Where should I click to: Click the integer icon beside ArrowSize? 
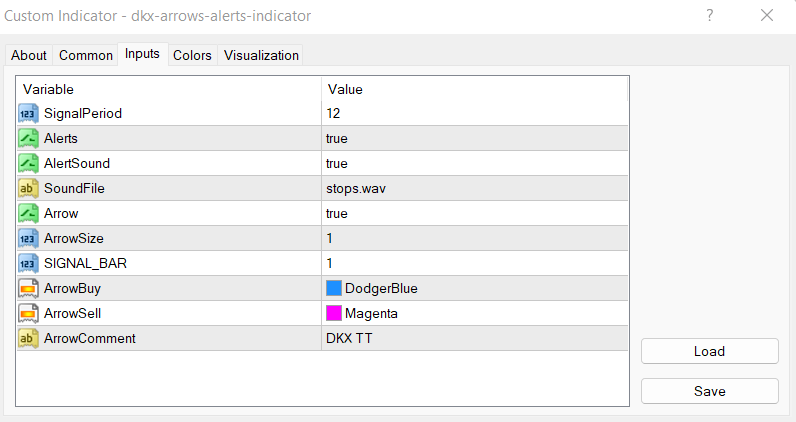click(28, 238)
